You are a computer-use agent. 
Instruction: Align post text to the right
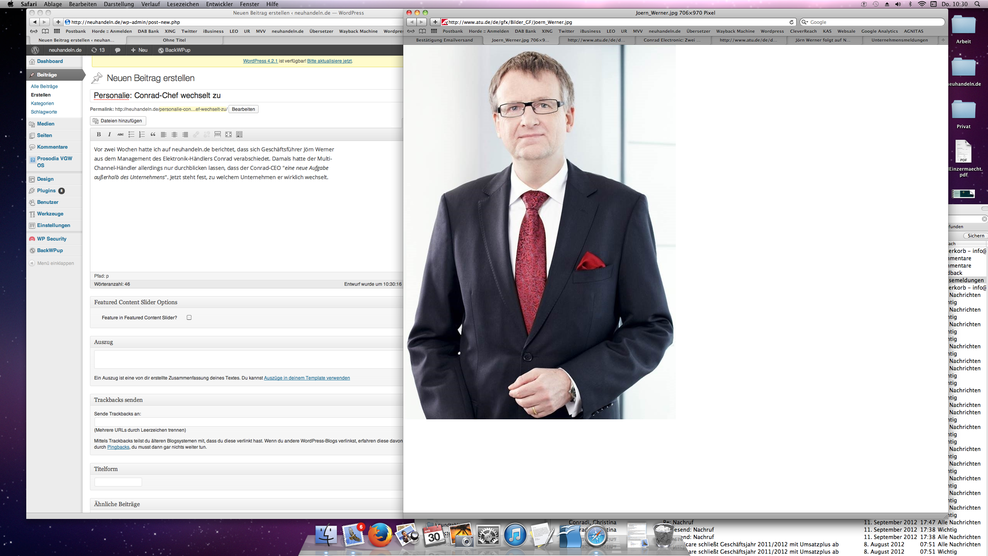[185, 134]
